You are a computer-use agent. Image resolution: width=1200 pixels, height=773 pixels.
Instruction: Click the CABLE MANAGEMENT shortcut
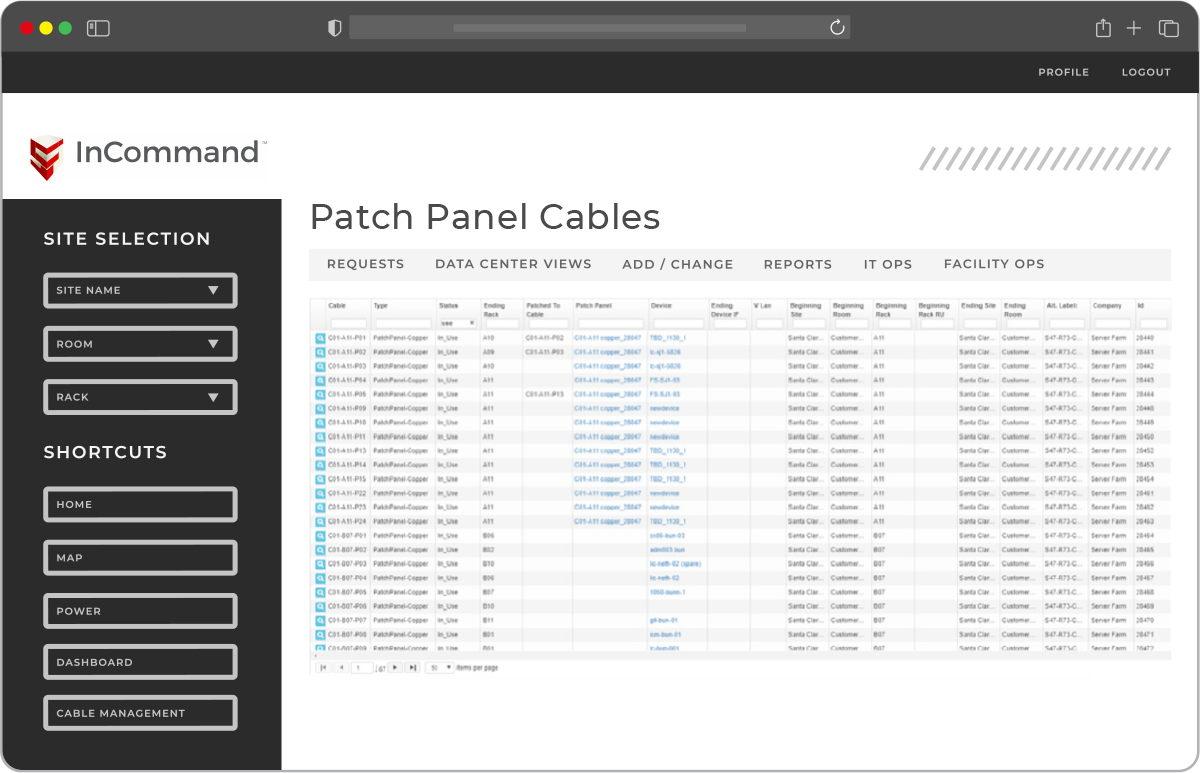[140, 712]
